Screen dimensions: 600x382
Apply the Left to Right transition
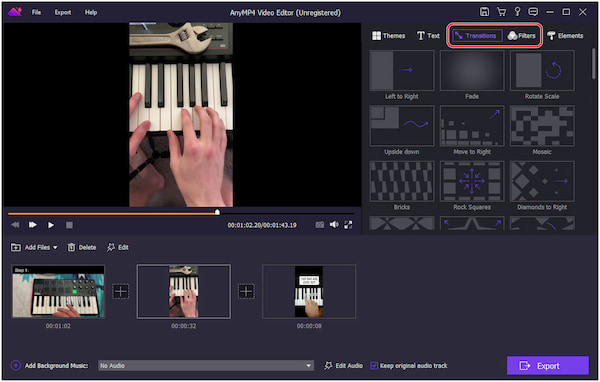point(402,71)
